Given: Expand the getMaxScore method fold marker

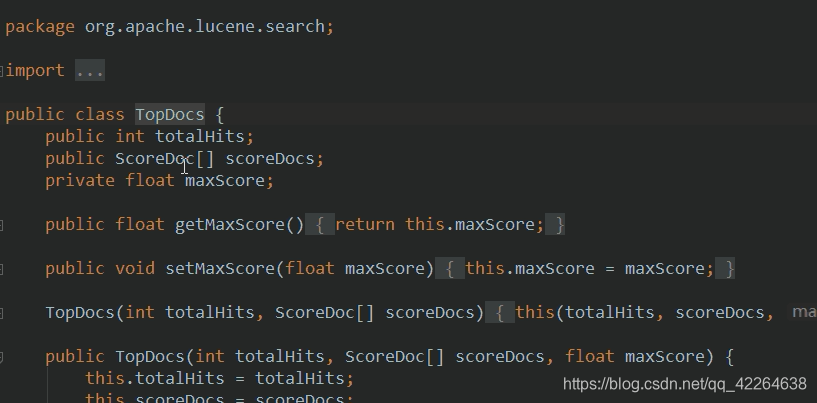Looking at the screenshot, I should point(2,225).
